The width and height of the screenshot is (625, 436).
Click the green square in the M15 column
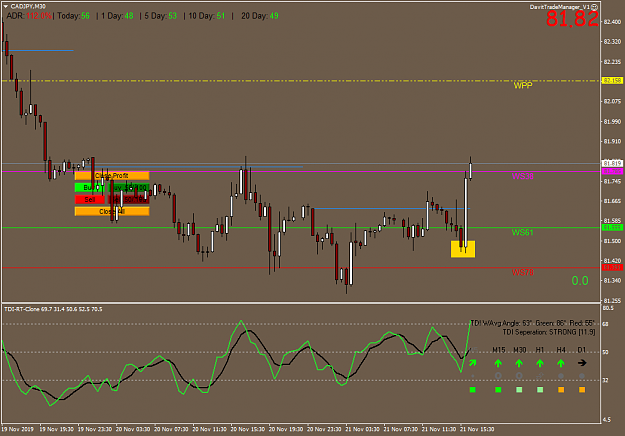pyautogui.click(x=498, y=390)
